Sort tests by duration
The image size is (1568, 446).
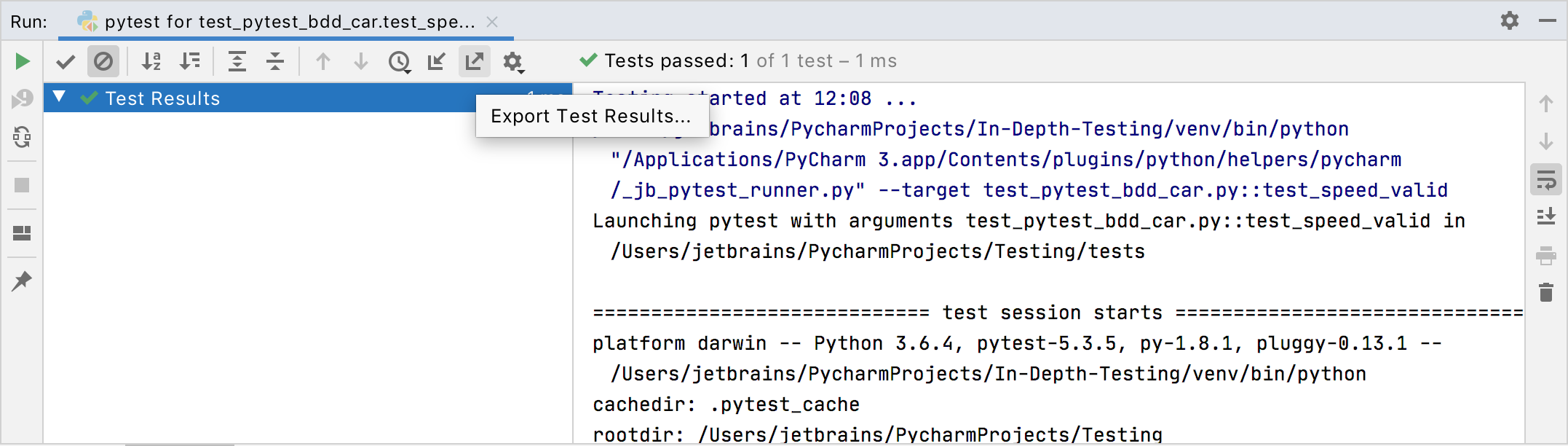(x=190, y=62)
